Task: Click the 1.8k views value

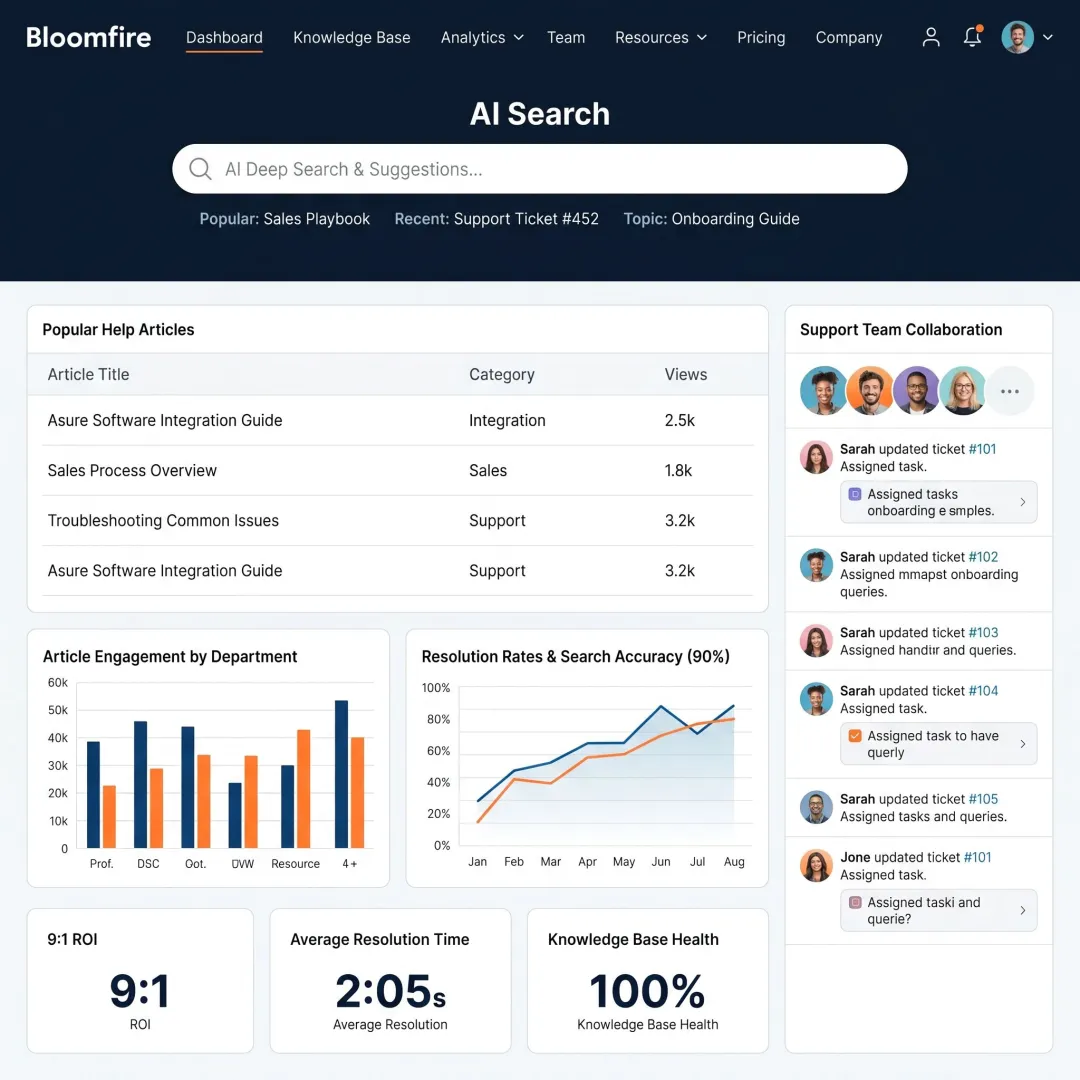Action: pos(678,470)
